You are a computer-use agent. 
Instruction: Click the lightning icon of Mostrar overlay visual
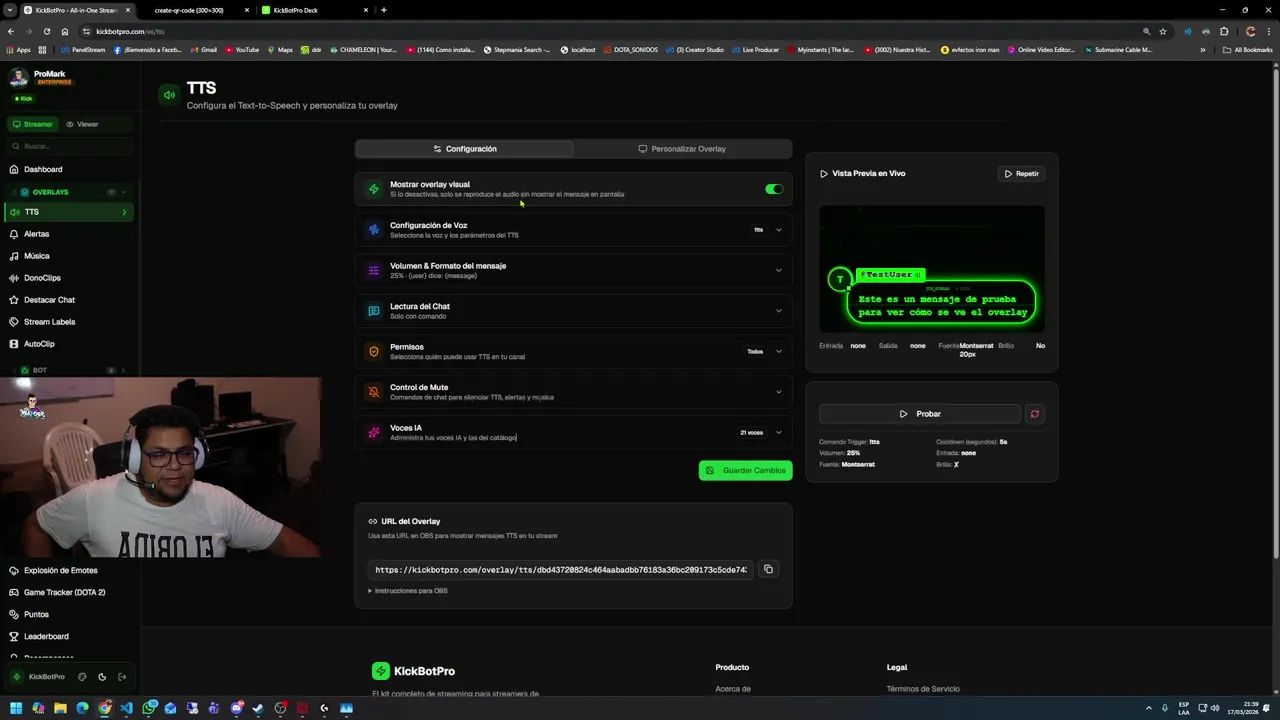(374, 189)
